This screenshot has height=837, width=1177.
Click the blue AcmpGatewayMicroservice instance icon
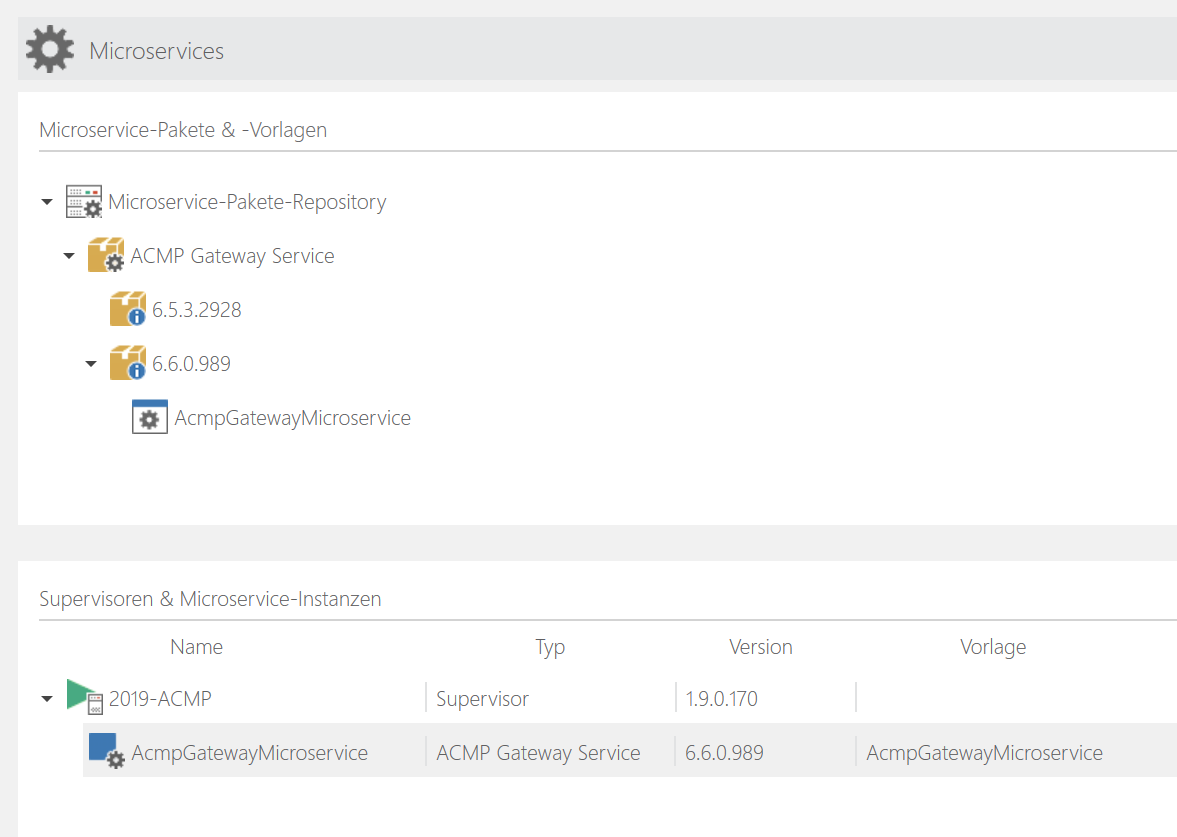point(106,751)
